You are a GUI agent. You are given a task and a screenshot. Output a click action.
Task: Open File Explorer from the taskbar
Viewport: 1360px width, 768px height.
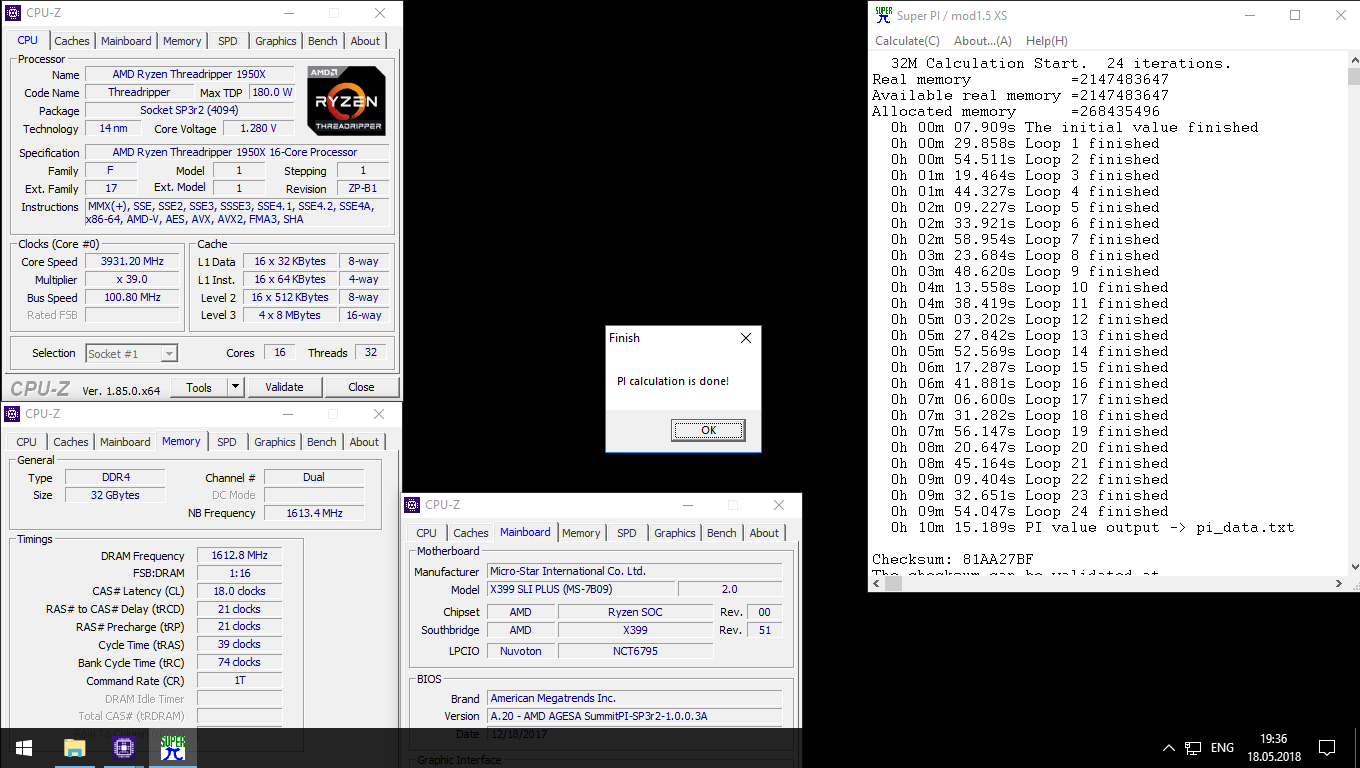pos(74,747)
